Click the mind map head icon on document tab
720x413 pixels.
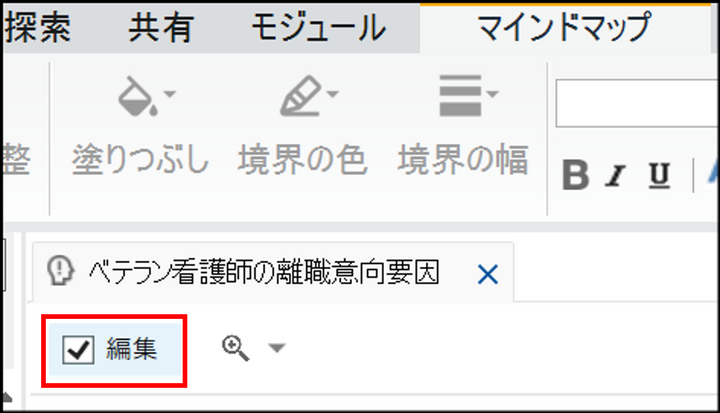[61, 271]
